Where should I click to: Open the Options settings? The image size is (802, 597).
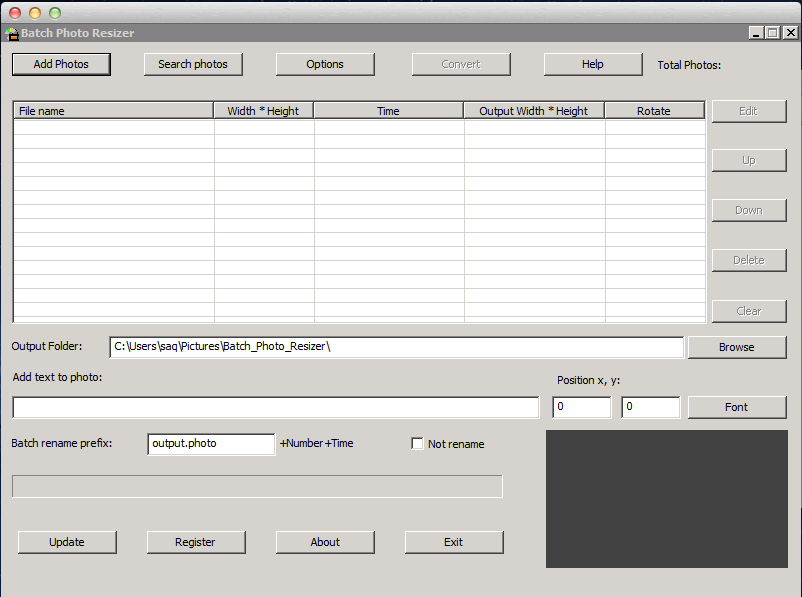click(x=325, y=64)
